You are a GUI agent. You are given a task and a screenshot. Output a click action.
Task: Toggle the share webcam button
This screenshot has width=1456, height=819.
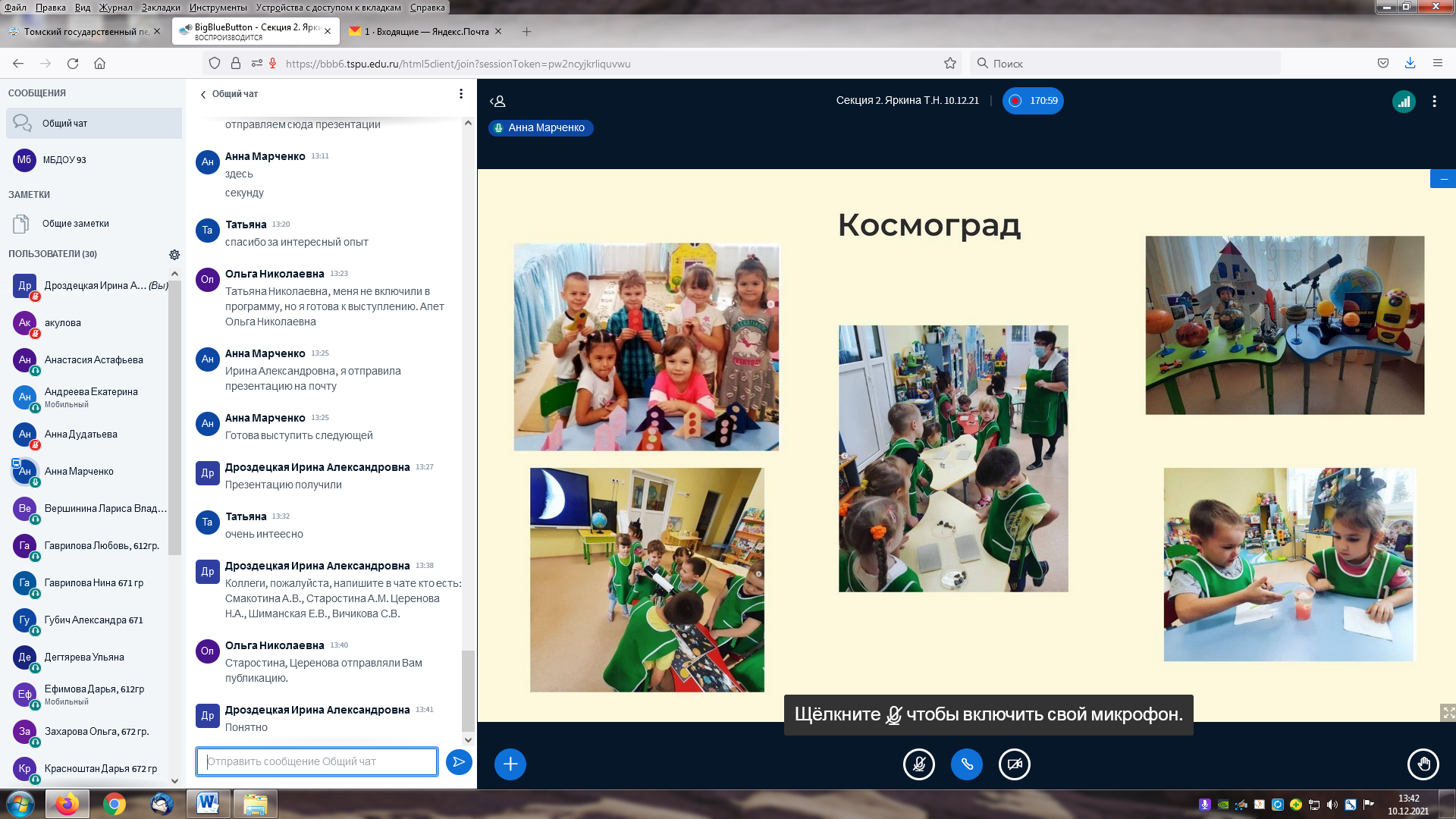(x=1014, y=764)
